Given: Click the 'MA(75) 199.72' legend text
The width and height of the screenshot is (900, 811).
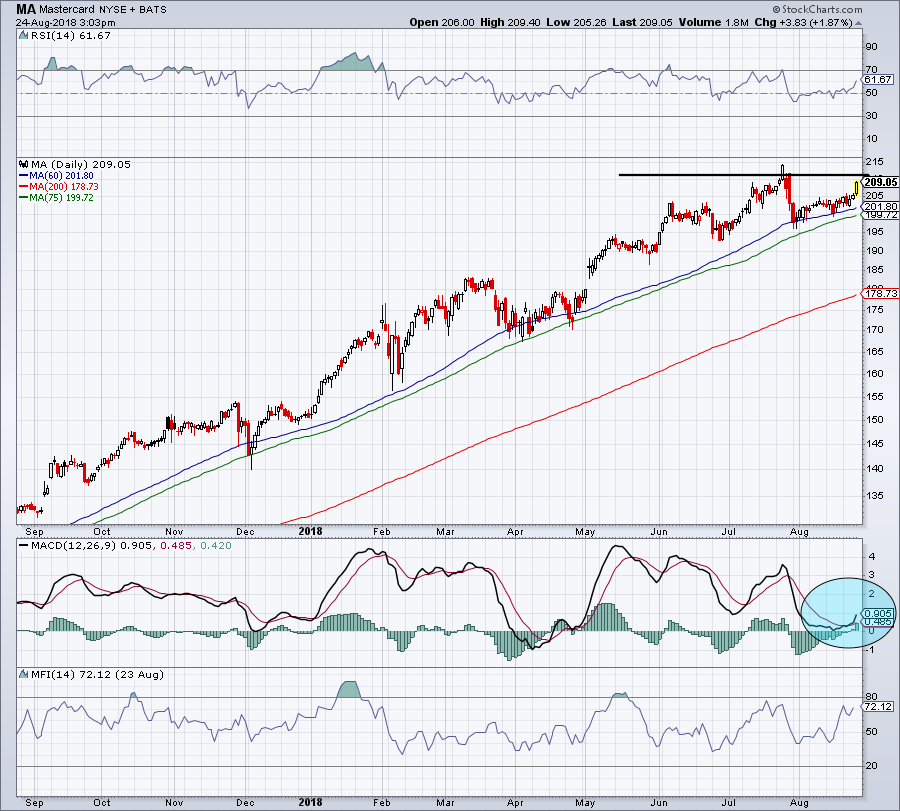Looking at the screenshot, I should [x=61, y=197].
